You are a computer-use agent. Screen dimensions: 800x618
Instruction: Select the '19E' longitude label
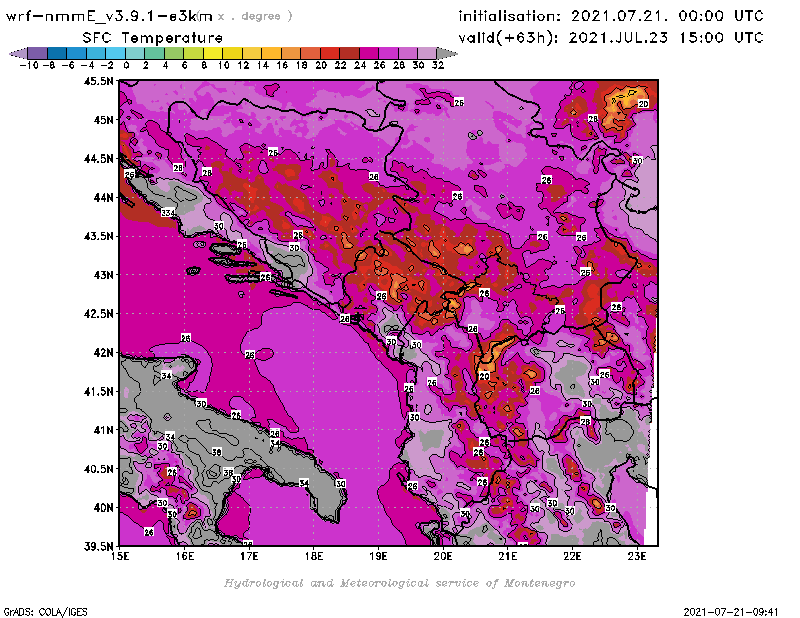click(x=378, y=556)
